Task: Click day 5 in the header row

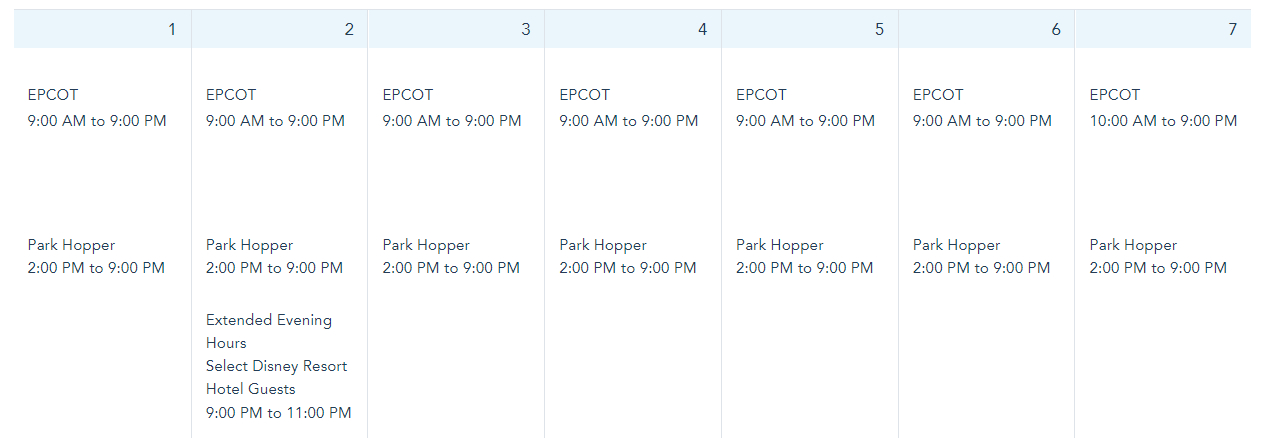Action: tap(879, 30)
